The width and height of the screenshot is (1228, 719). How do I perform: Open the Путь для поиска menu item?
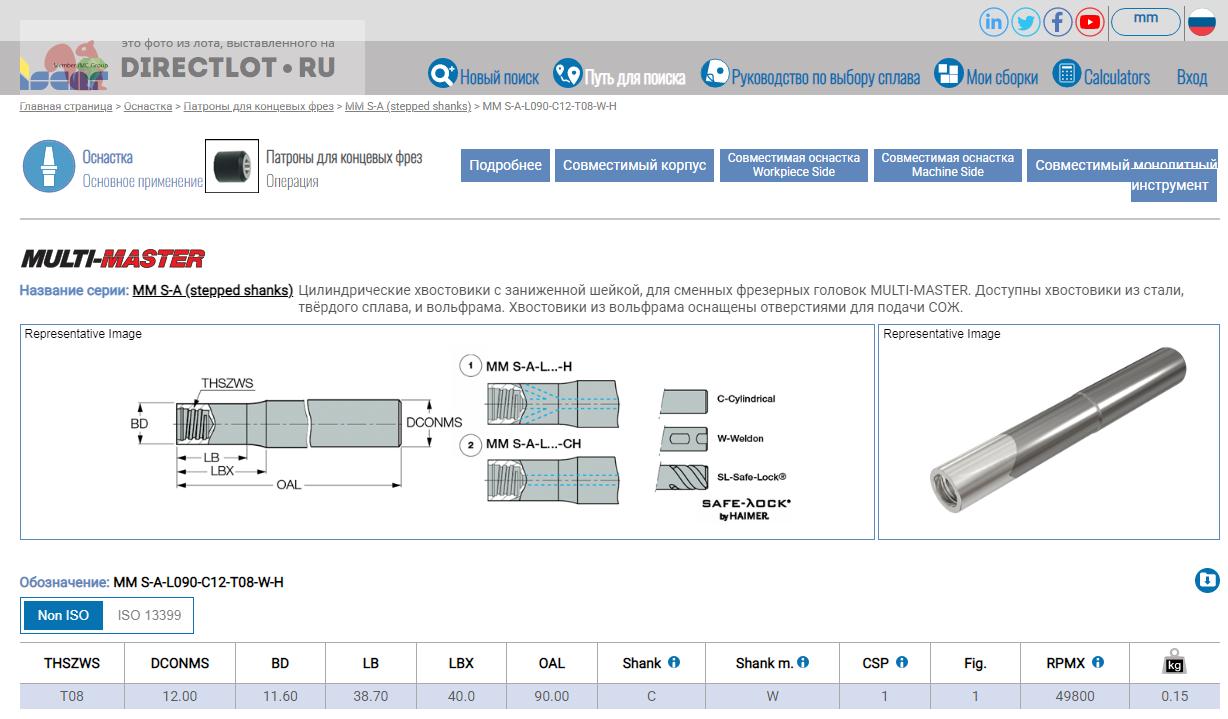click(635, 77)
